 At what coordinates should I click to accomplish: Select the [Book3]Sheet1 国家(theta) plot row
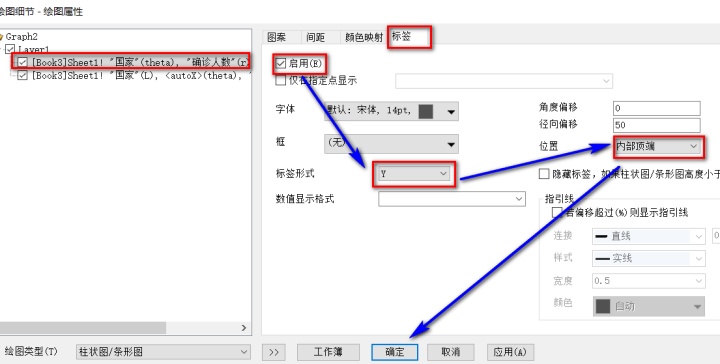click(x=140, y=62)
